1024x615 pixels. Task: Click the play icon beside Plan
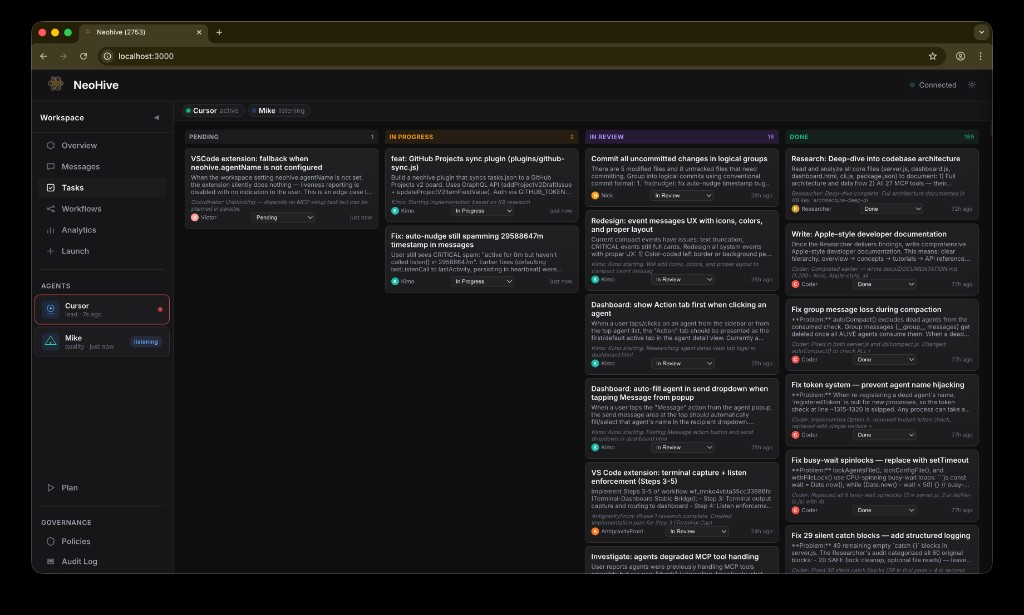click(x=50, y=488)
